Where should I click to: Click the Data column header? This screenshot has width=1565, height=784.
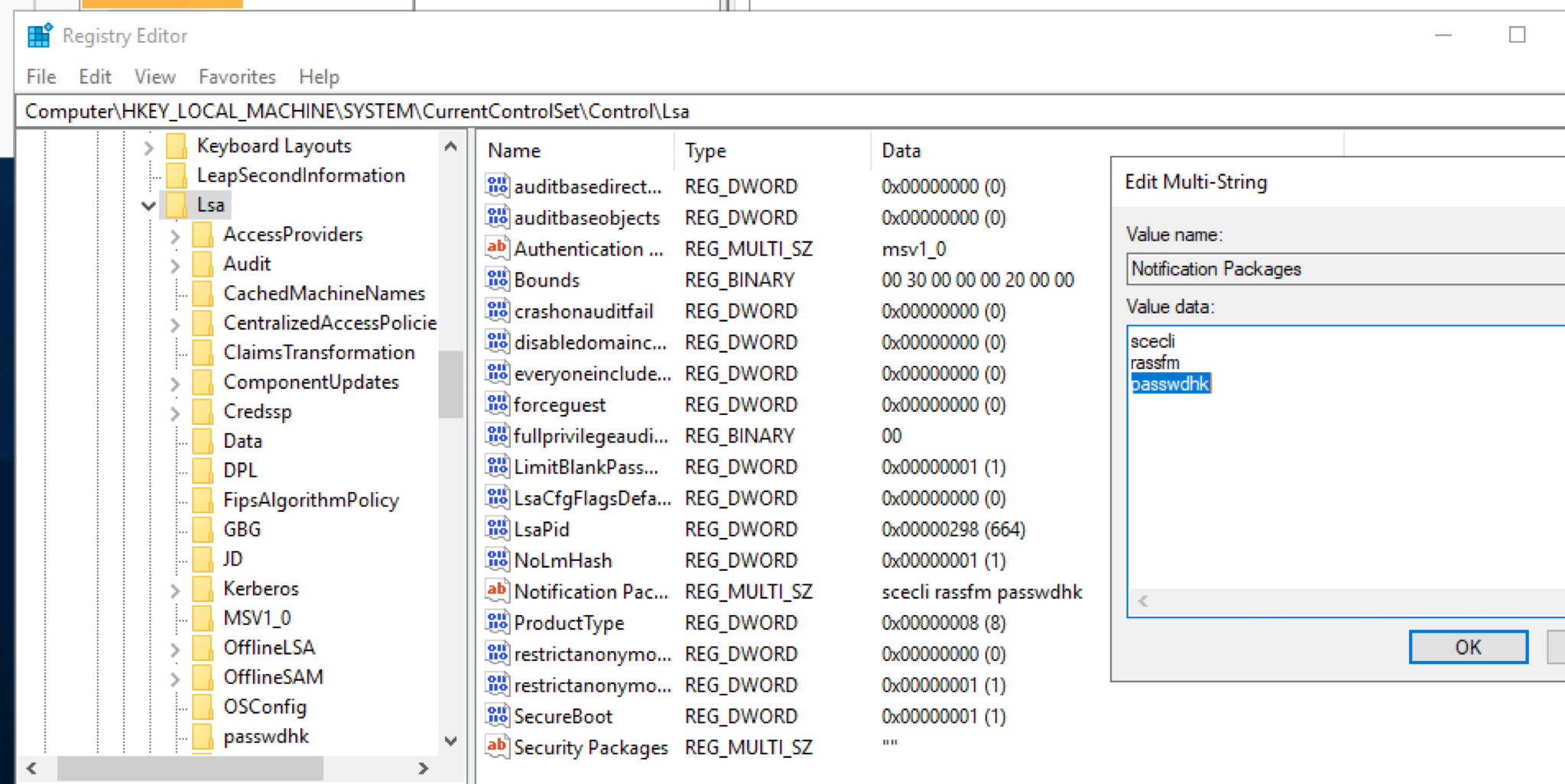coord(901,151)
